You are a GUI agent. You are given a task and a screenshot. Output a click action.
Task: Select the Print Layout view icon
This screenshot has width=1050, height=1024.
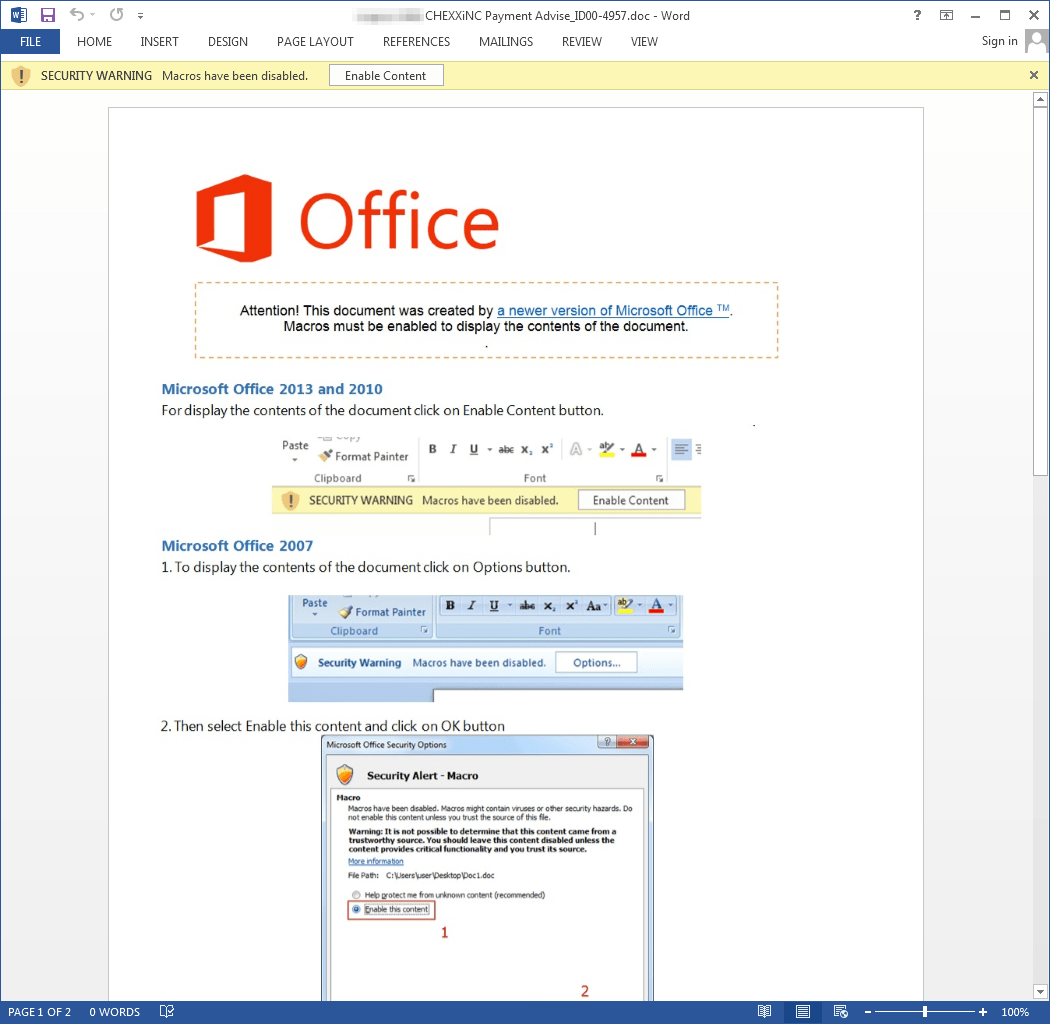coord(803,1011)
